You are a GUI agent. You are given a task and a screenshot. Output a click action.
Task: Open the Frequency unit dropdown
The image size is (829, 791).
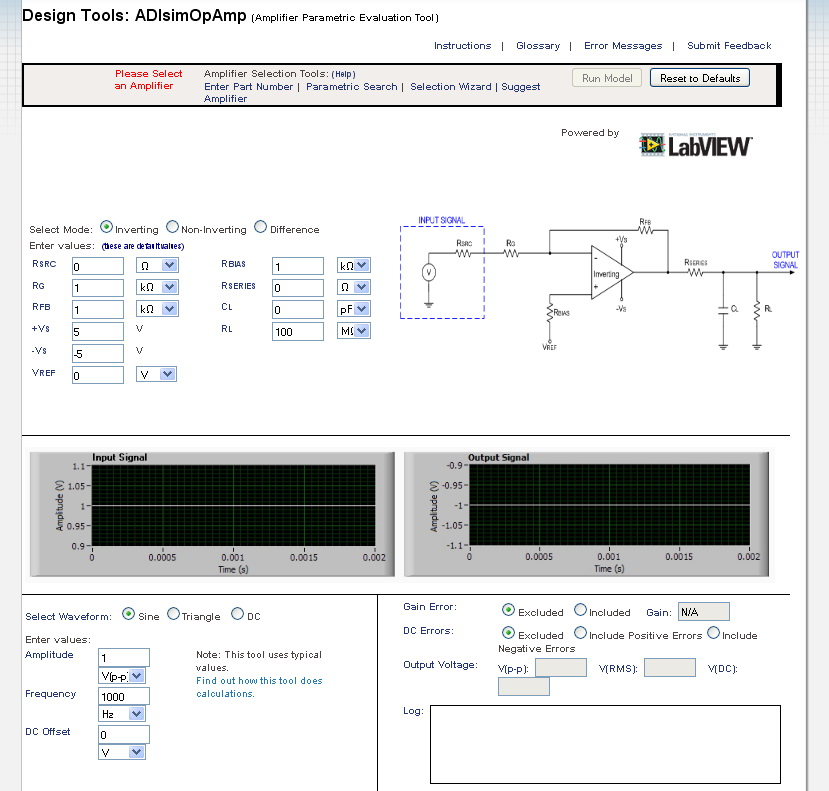point(122,714)
